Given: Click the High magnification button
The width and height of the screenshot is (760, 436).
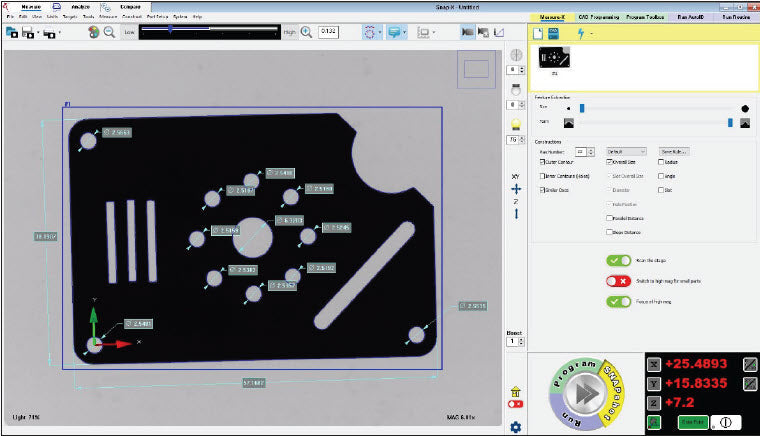Looking at the screenshot, I should (x=290, y=32).
